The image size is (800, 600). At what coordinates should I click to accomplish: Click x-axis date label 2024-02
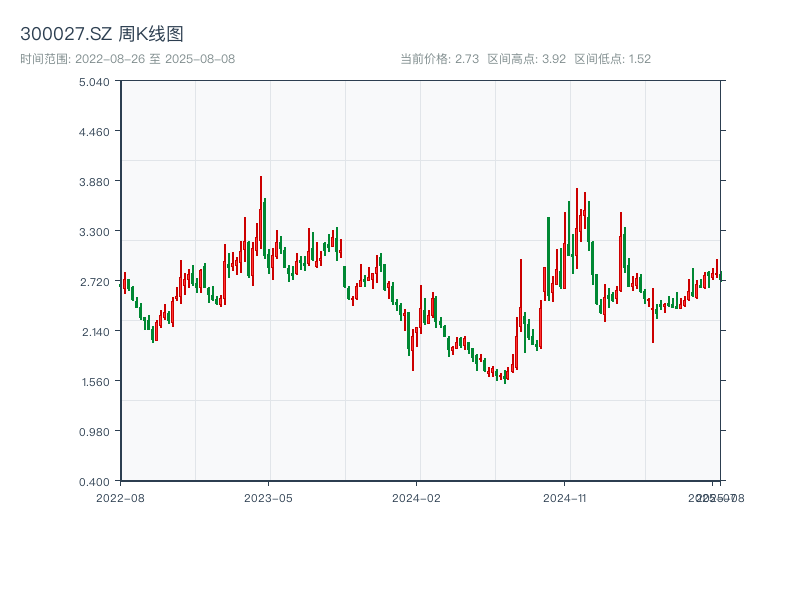pos(416,498)
